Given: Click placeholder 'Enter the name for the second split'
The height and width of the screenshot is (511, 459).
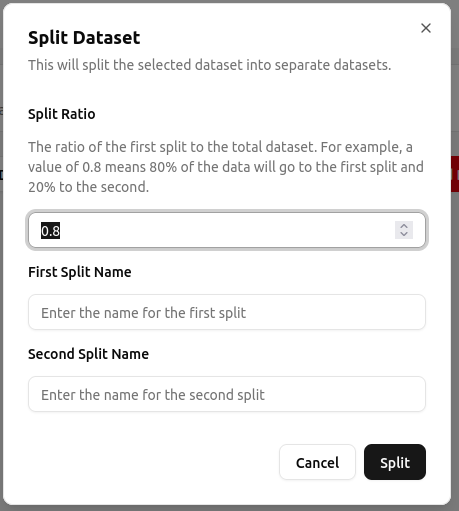Looking at the screenshot, I should click(x=153, y=395).
